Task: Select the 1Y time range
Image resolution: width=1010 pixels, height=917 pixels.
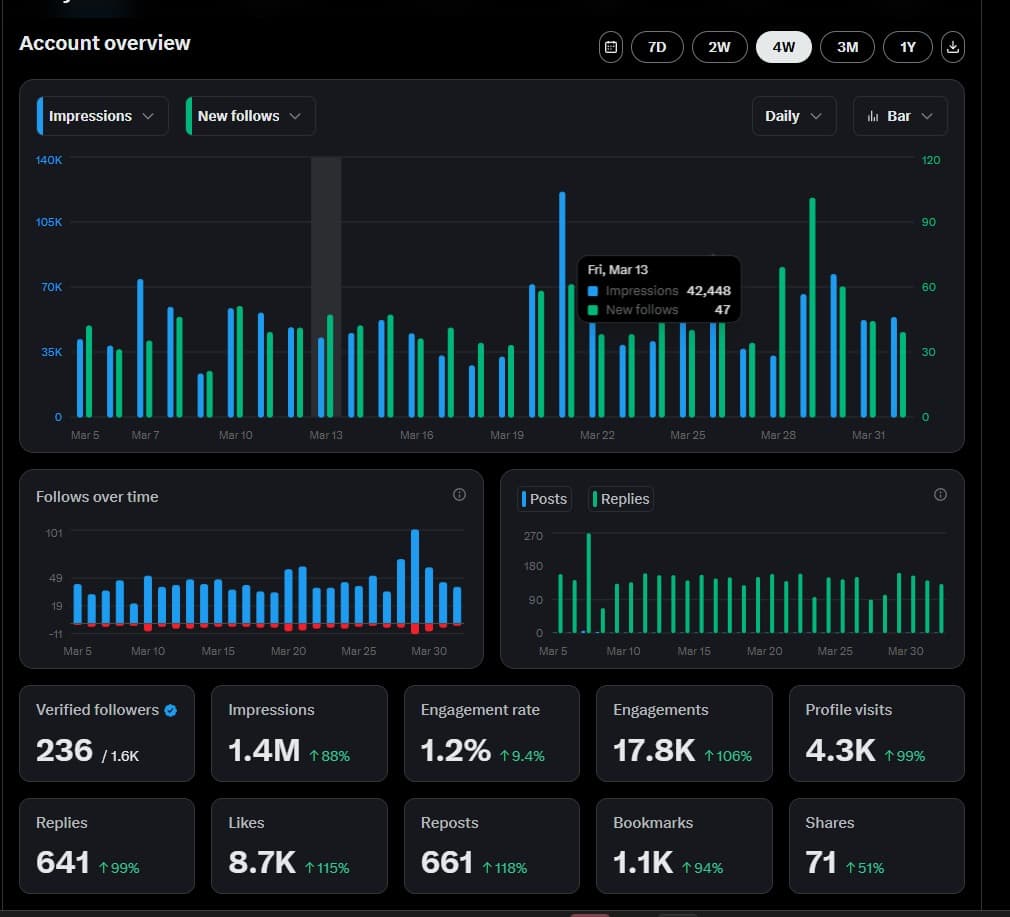Action: click(x=908, y=47)
